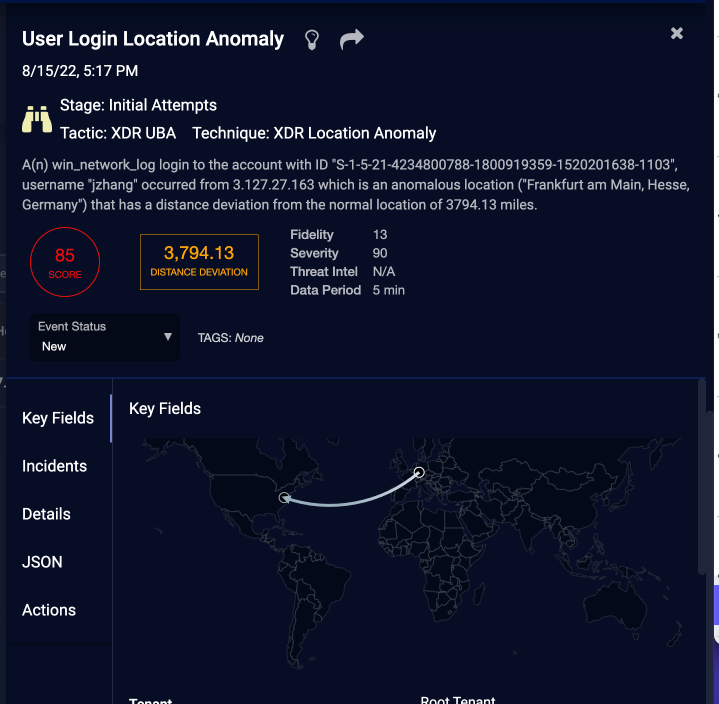Click the United States location marker on map
The width and height of the screenshot is (719, 704).
pos(284,496)
